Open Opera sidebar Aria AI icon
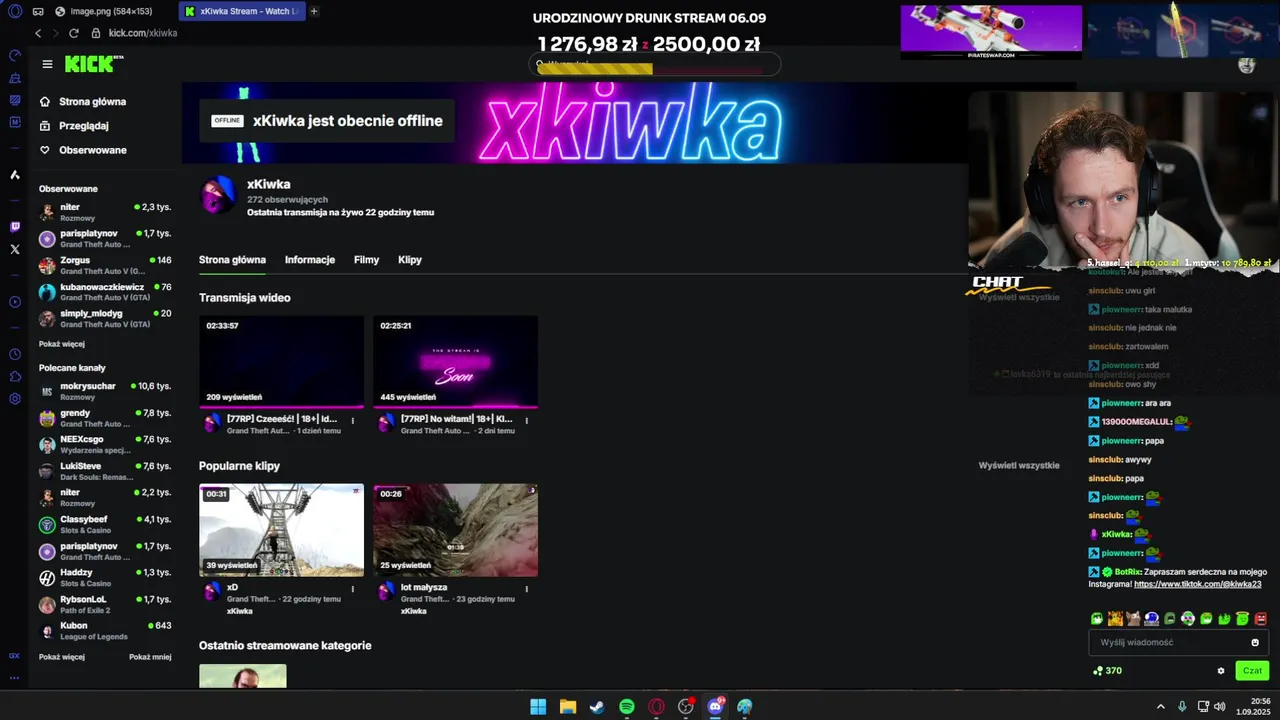The width and height of the screenshot is (1280, 720). click(14, 175)
